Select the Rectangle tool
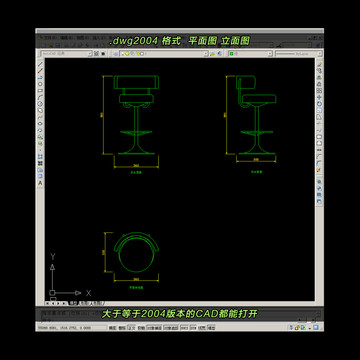 (40, 90)
